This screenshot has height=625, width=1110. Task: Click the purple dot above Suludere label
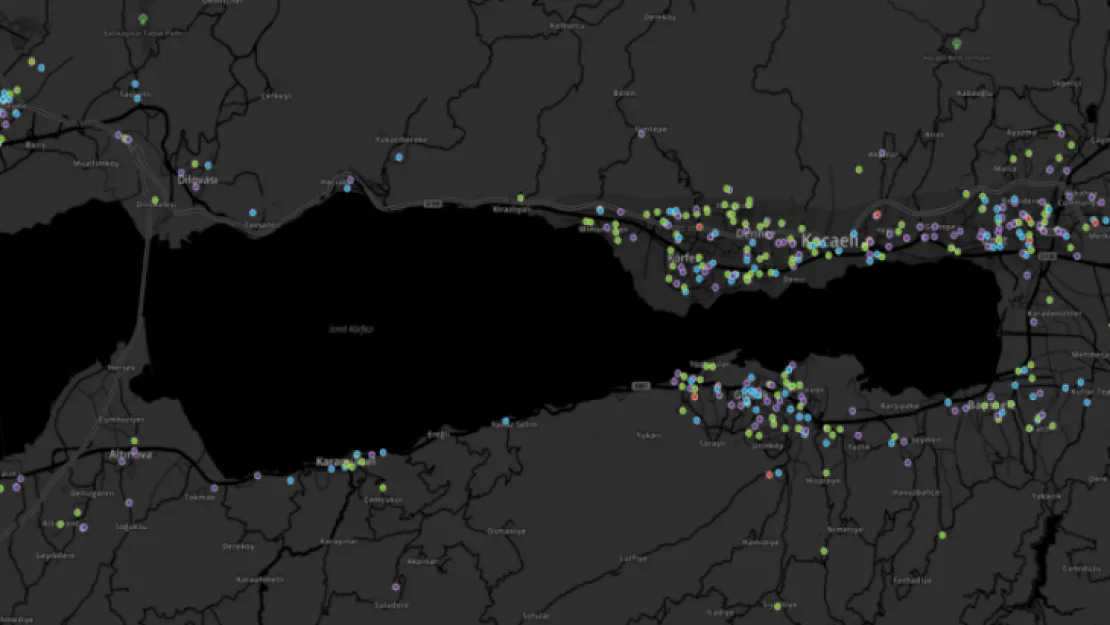pos(396,587)
